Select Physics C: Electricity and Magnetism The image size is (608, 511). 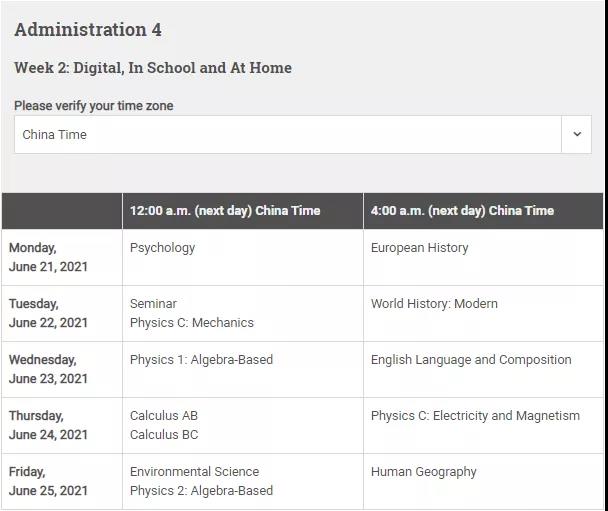click(x=475, y=416)
